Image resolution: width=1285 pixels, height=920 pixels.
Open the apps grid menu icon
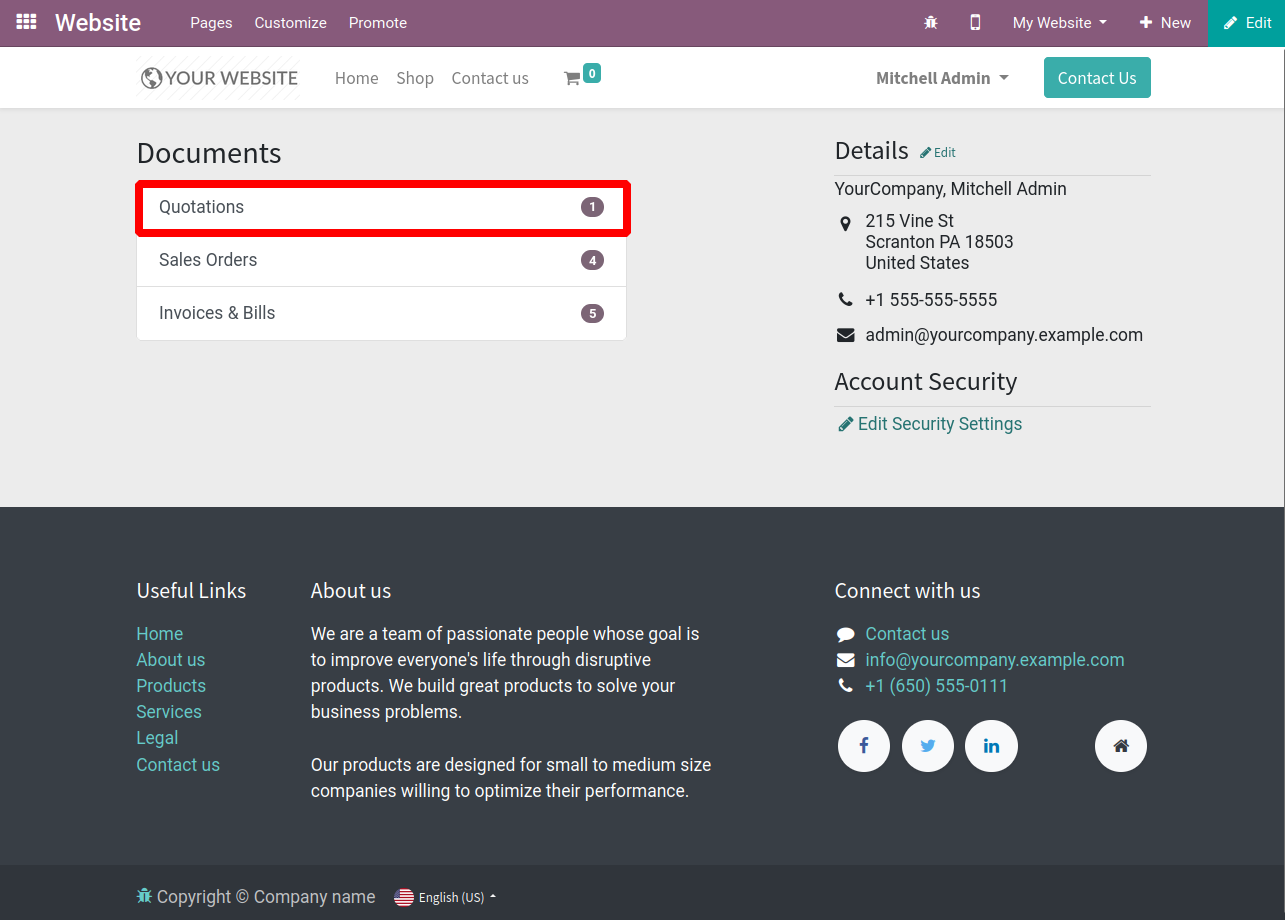click(26, 22)
